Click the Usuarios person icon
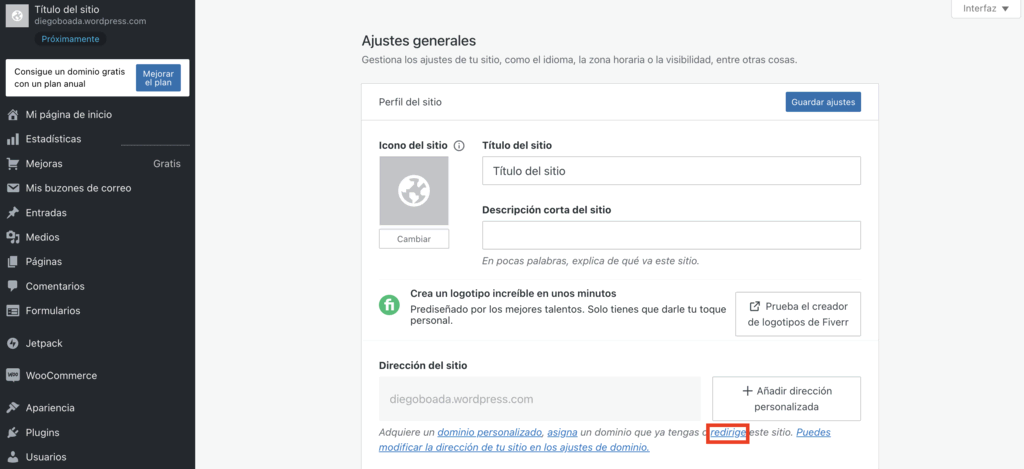The width and height of the screenshot is (1024, 469). [12, 457]
